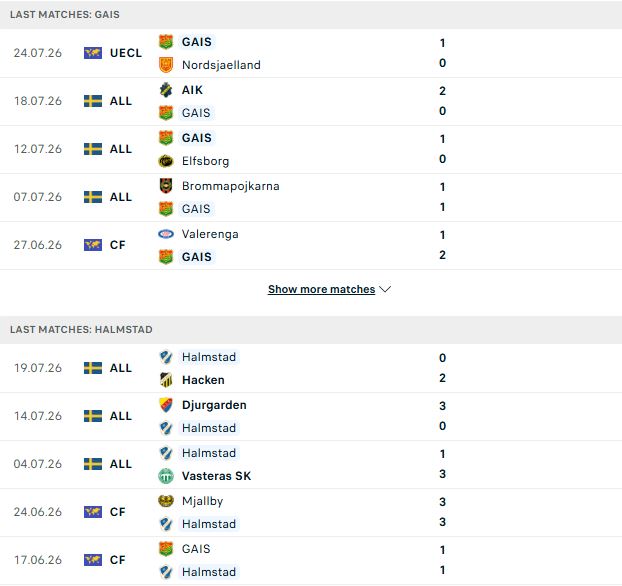Click the Brommapojkarna team badge
The width and height of the screenshot is (622, 586).
coord(166,186)
